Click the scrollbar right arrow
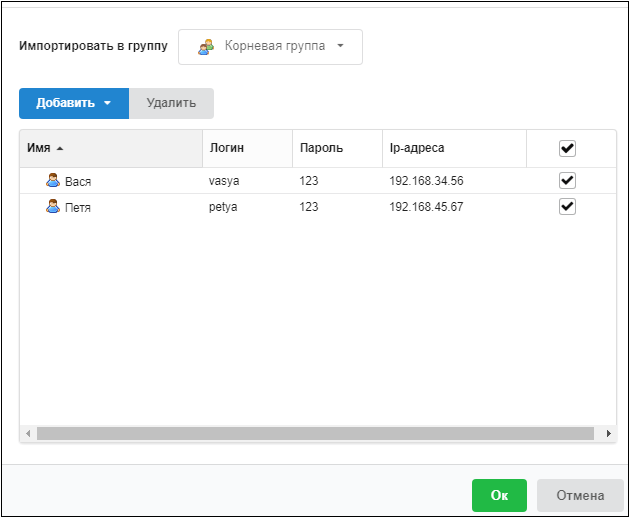 click(x=608, y=434)
